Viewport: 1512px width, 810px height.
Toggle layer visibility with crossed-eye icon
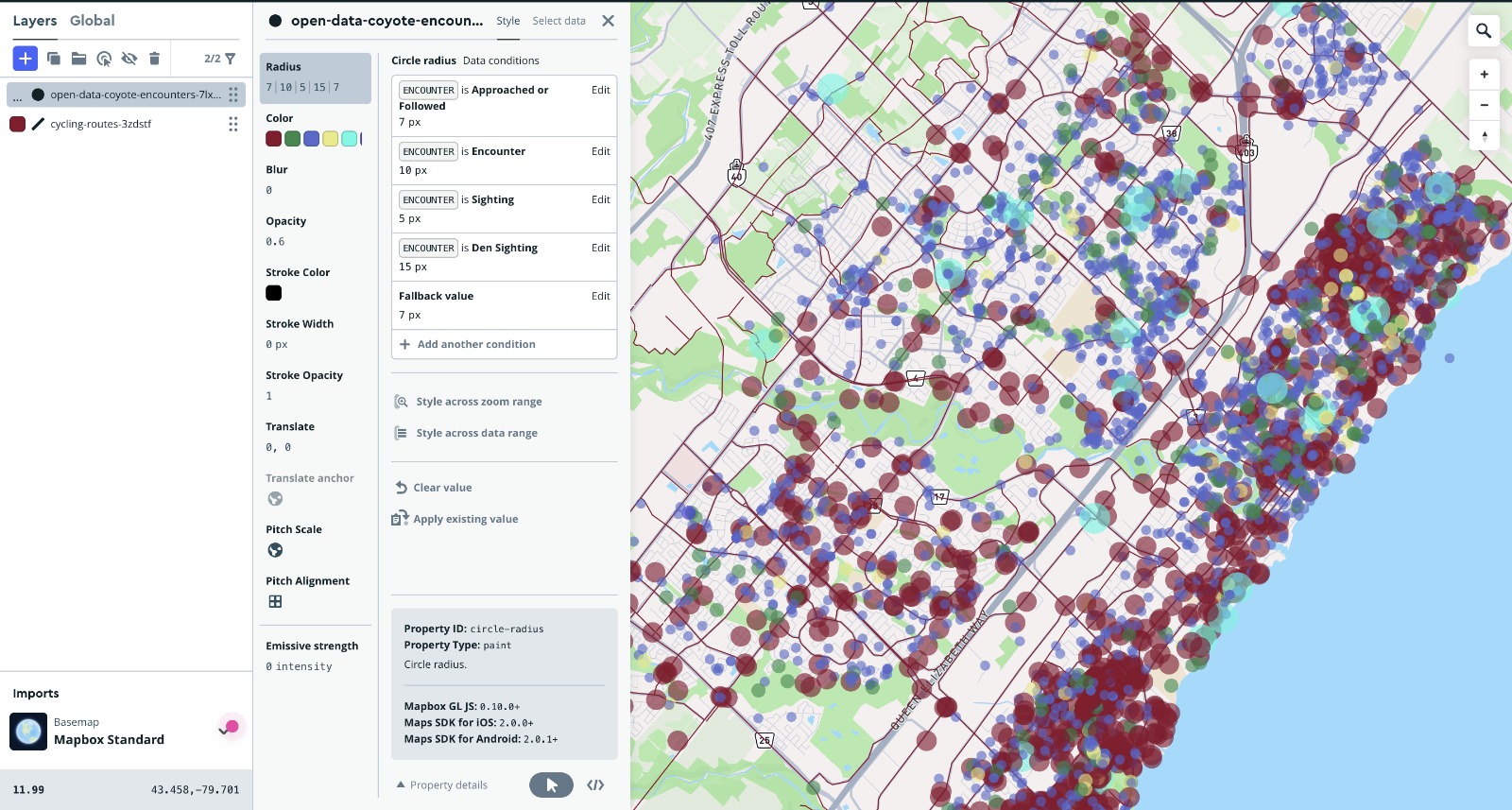(x=129, y=59)
